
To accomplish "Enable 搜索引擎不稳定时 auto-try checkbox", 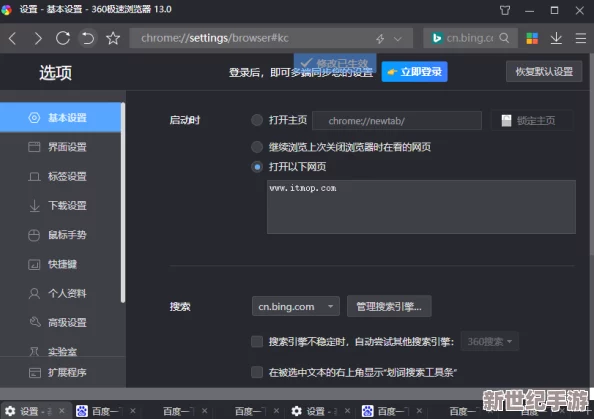I will pos(257,342).
